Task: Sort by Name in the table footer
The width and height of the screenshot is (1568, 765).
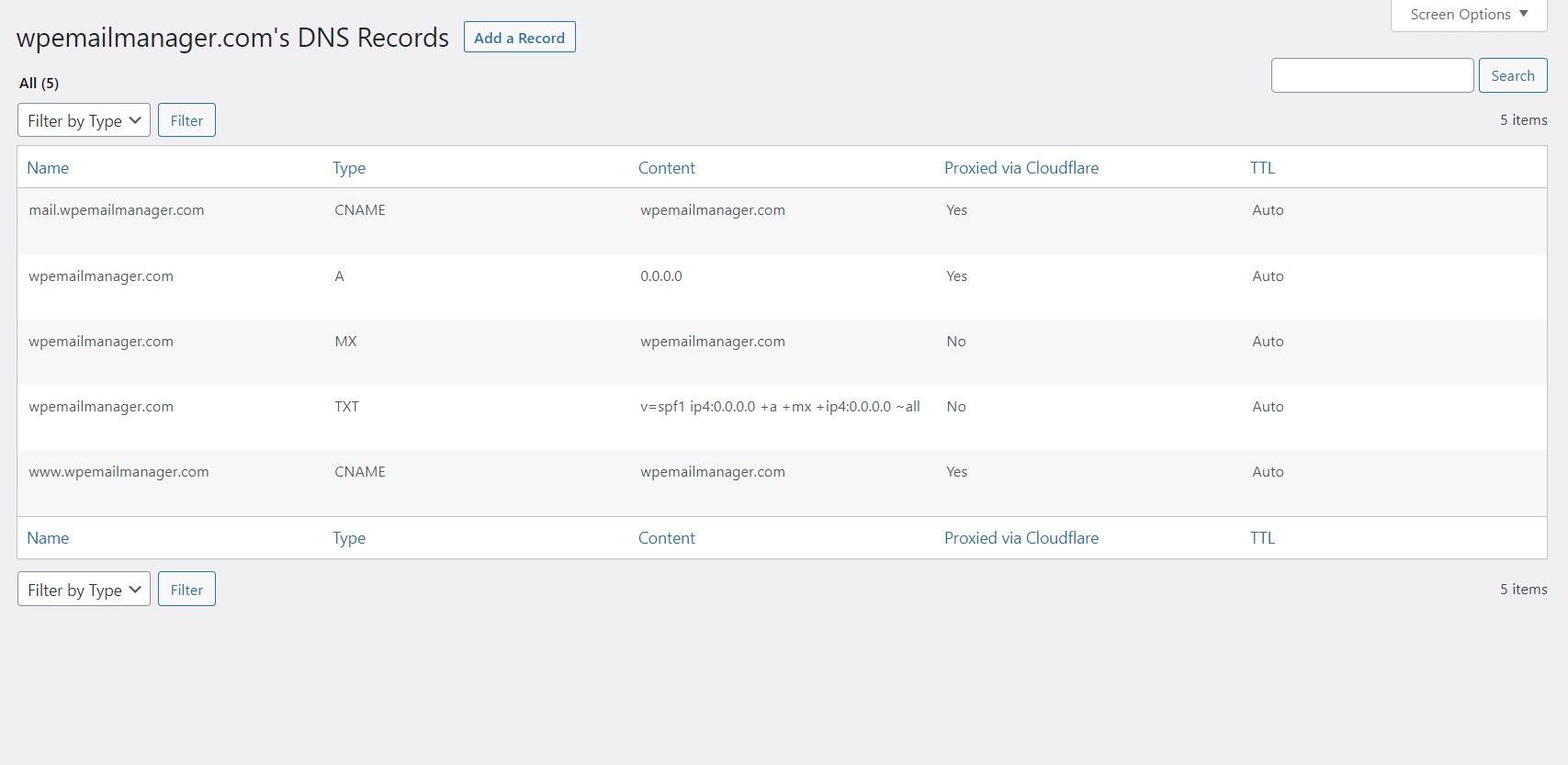Action: [48, 538]
